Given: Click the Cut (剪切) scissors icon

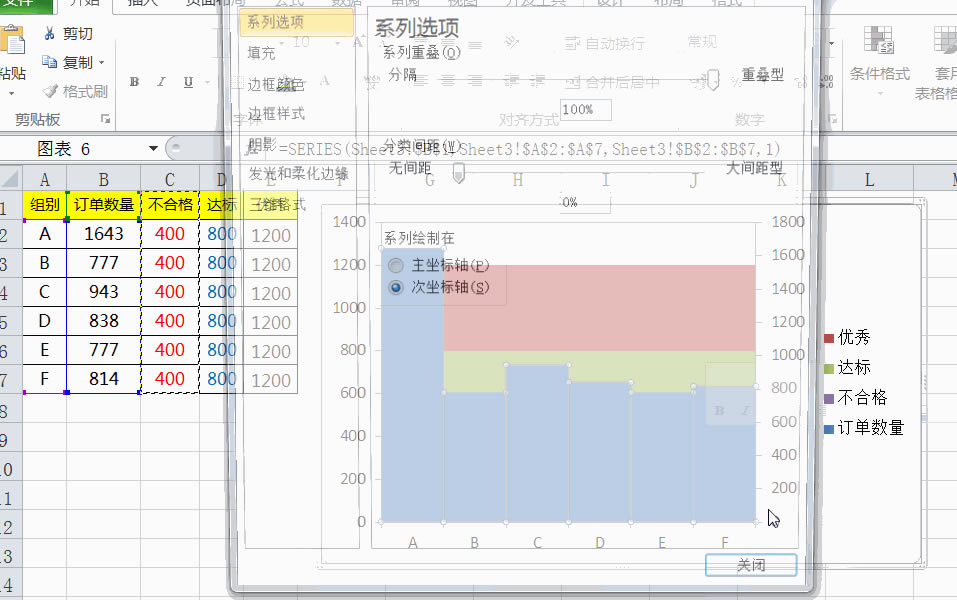Looking at the screenshot, I should (x=50, y=34).
